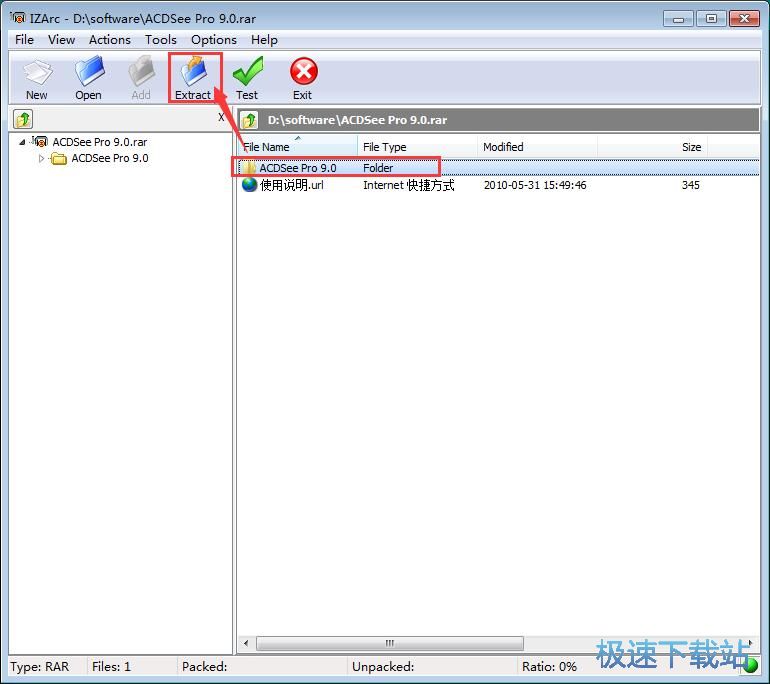Open the Tools menu
Screen dimensions: 770x684
pyautogui.click(x=161, y=39)
